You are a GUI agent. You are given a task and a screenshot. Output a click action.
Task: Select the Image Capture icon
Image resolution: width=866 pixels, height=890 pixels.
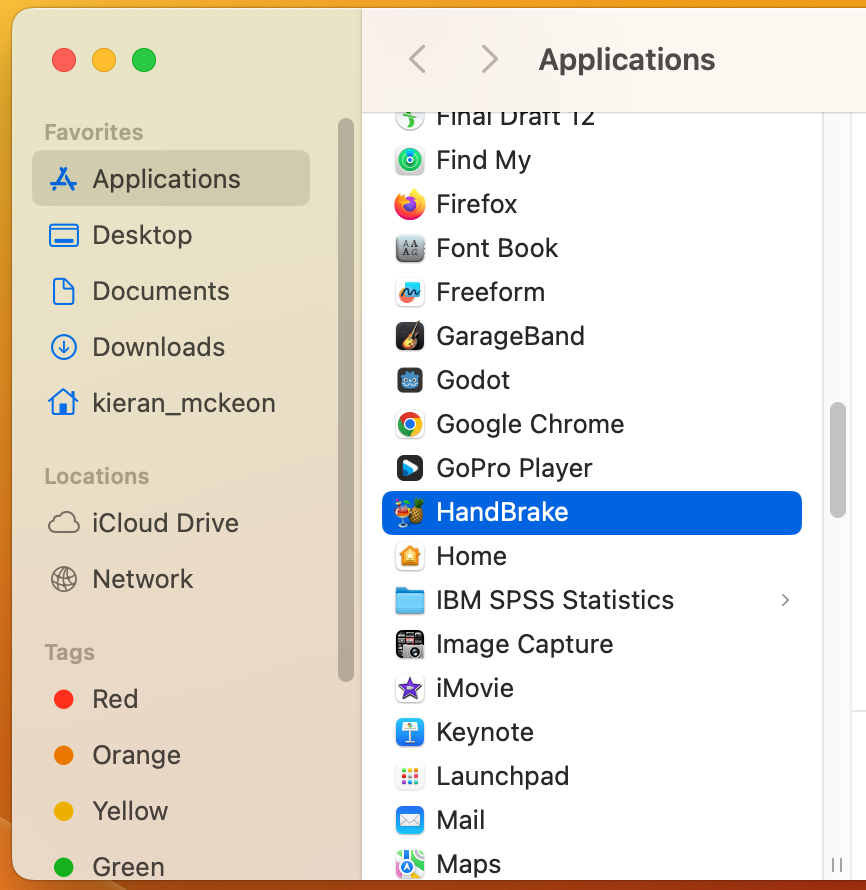(x=409, y=644)
